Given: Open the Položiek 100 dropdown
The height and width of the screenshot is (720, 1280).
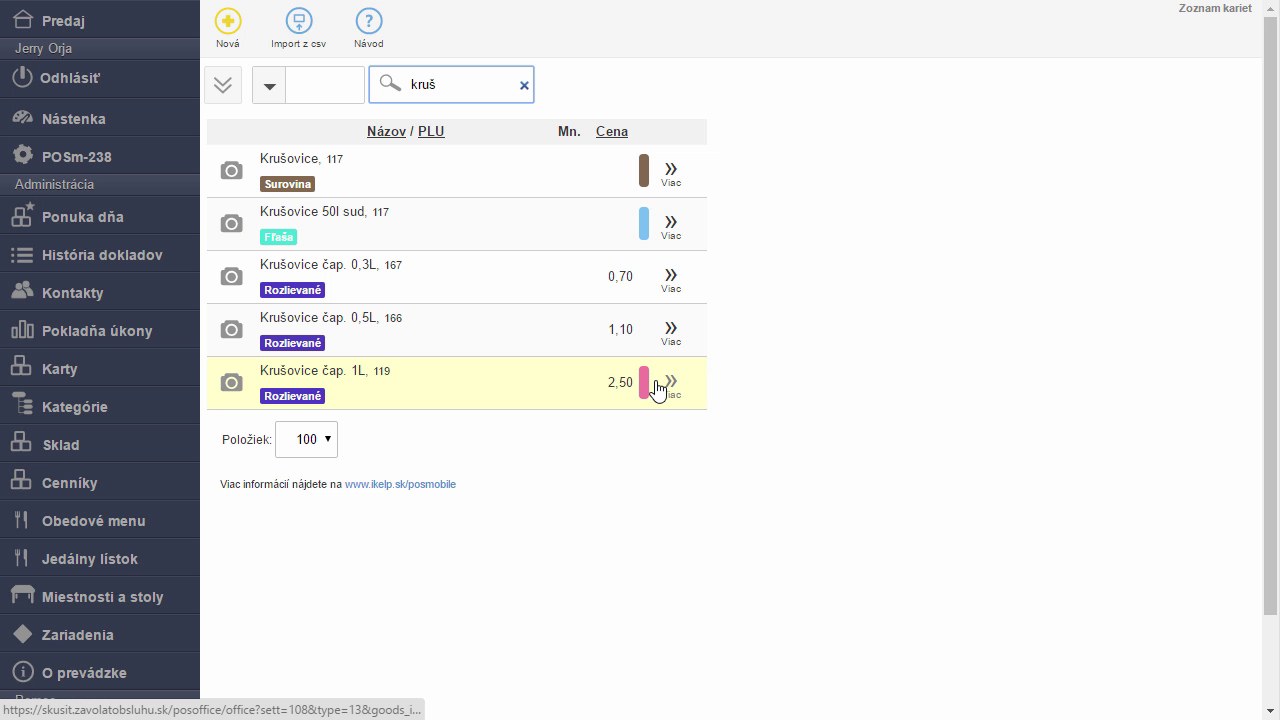Looking at the screenshot, I should (306, 439).
